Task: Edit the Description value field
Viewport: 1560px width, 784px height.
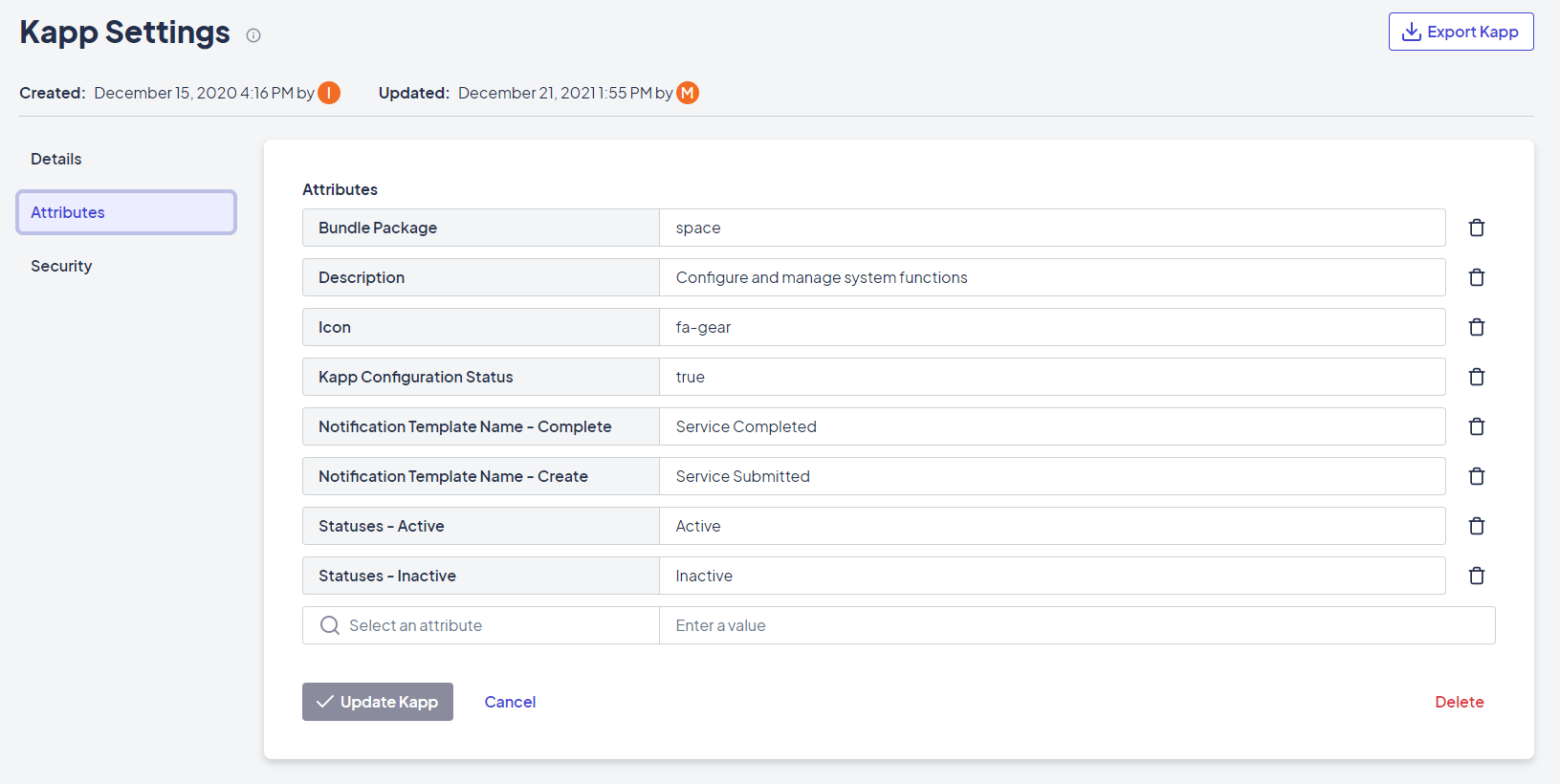Action: pyautogui.click(x=1052, y=277)
